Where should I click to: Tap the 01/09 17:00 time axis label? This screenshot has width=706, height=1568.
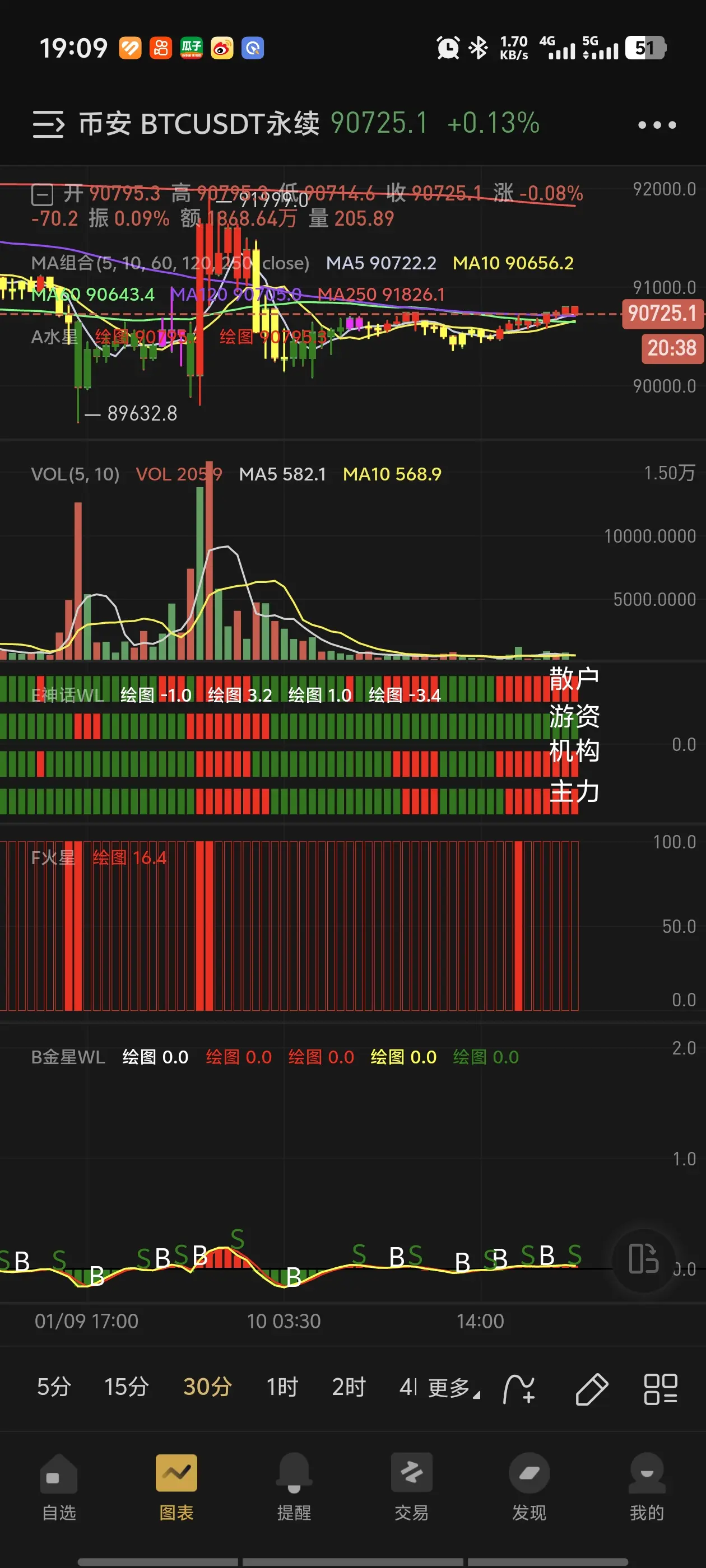click(x=86, y=1321)
